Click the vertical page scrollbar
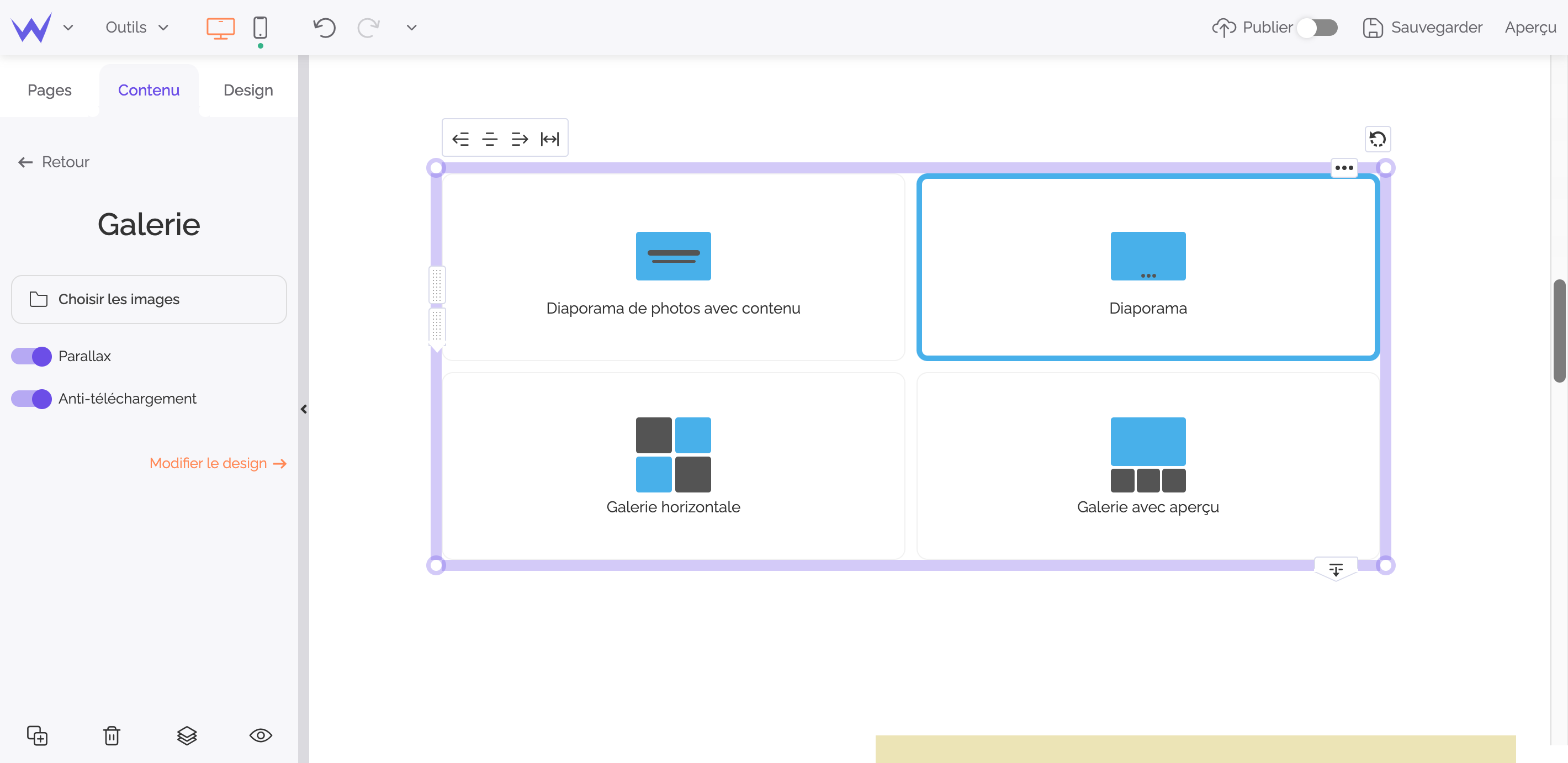 coord(1559,331)
